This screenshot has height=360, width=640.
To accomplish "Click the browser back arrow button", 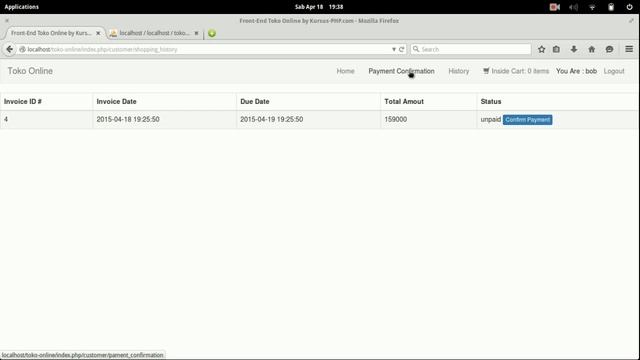I will 9,49.
